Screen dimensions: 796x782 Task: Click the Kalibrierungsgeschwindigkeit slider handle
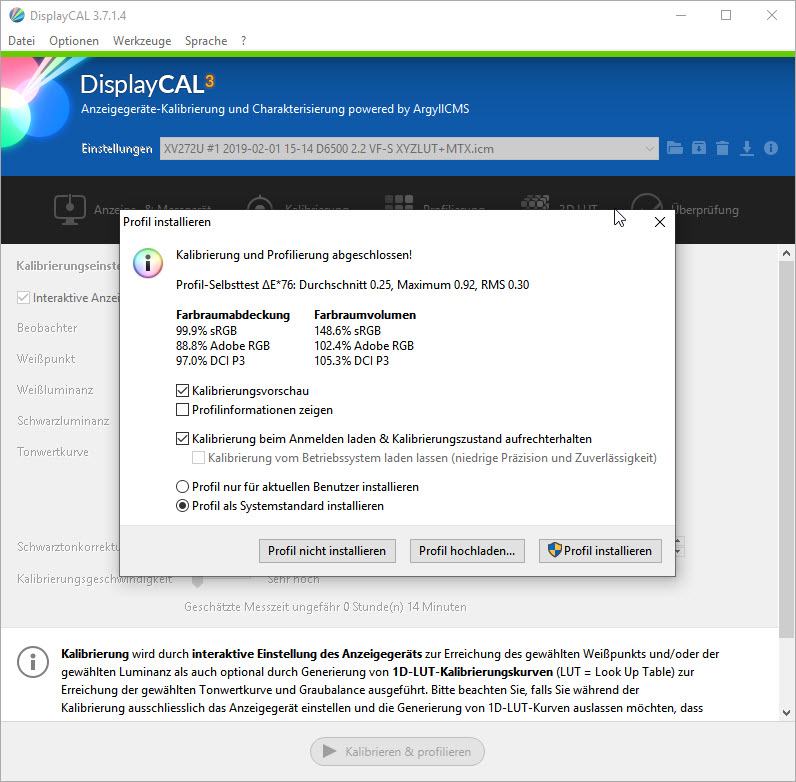198,582
